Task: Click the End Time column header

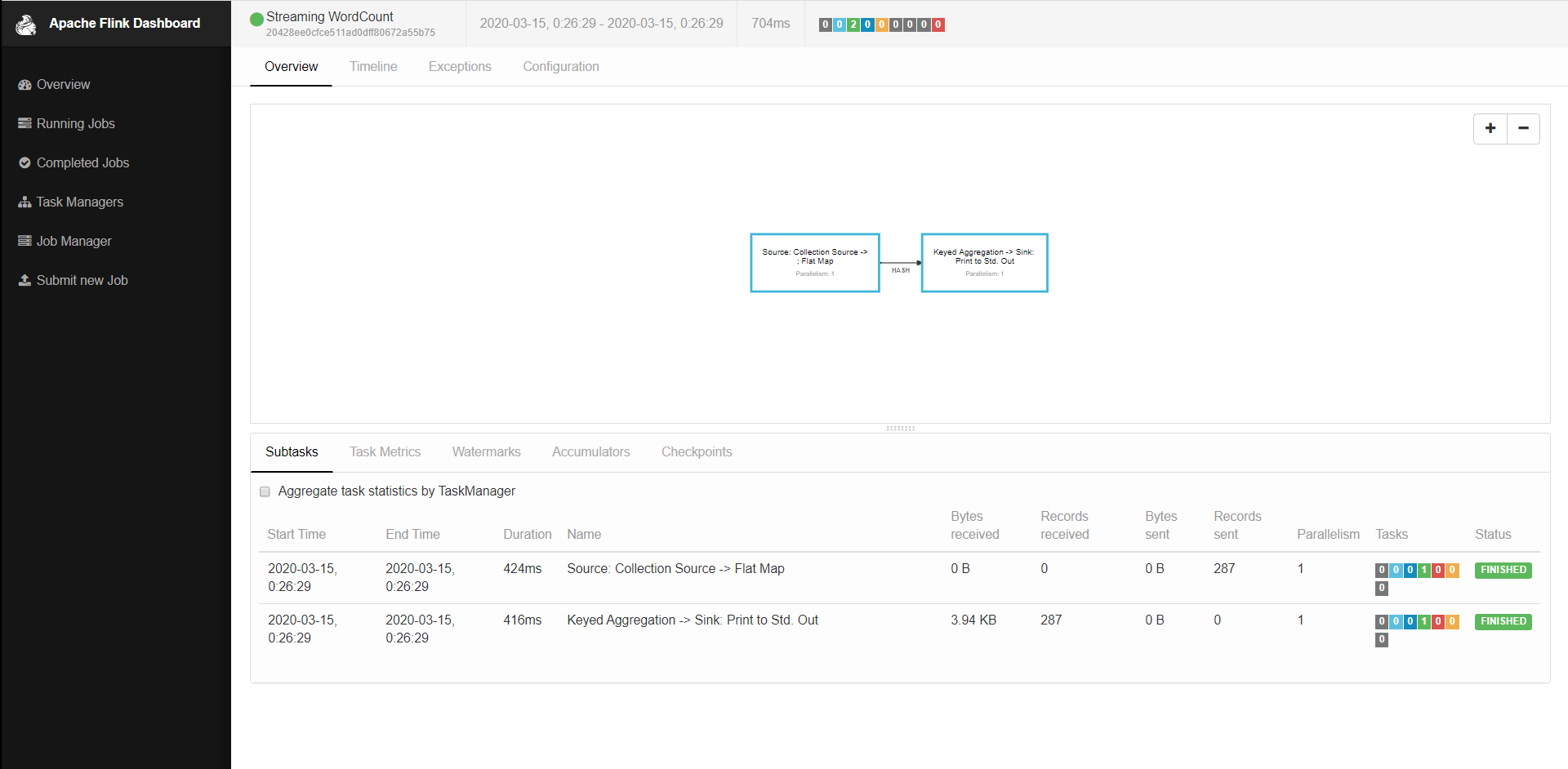Action: point(412,535)
